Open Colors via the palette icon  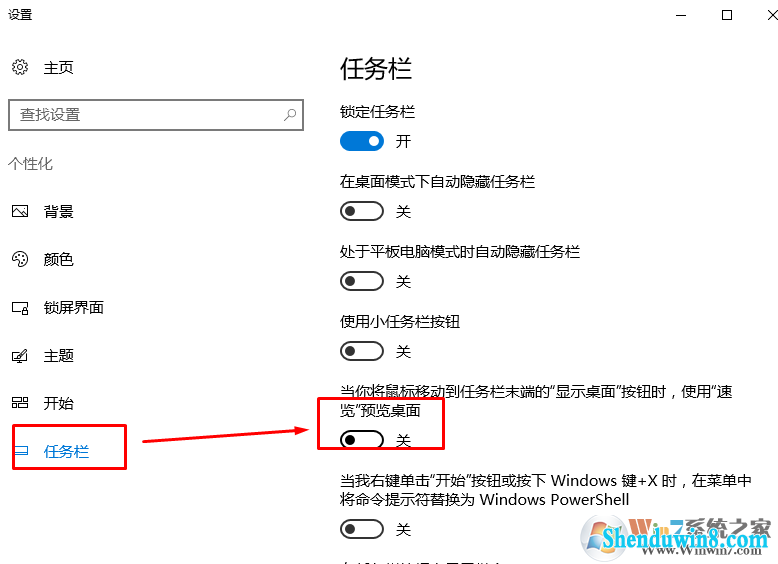click(x=20, y=259)
